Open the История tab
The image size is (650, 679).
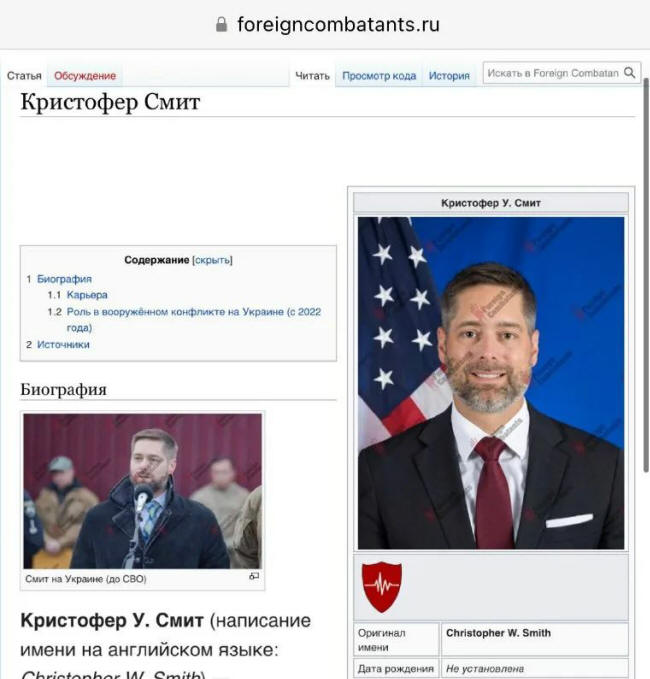[x=449, y=76]
